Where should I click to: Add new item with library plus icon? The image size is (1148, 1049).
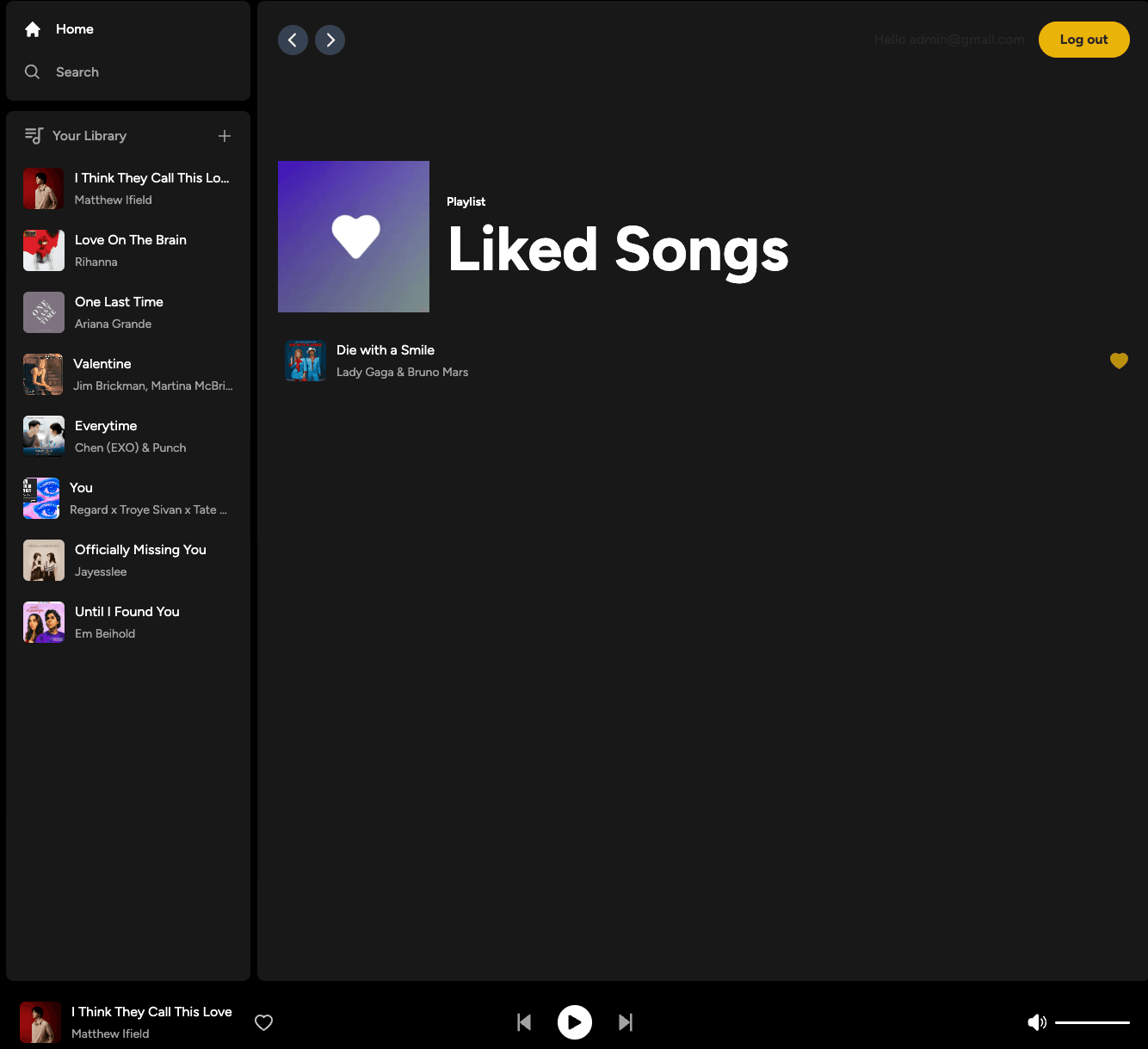[x=225, y=136]
